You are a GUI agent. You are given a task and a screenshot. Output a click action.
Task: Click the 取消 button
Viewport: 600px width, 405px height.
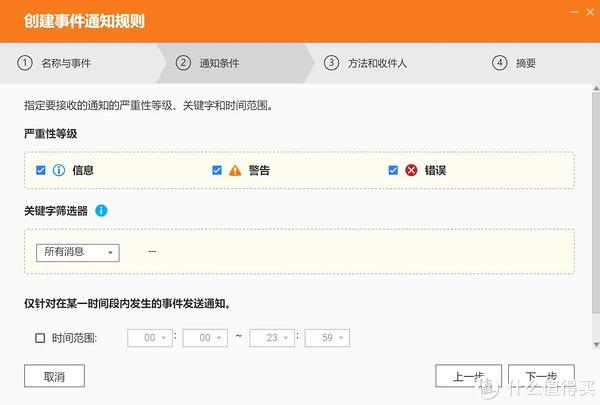pos(54,376)
